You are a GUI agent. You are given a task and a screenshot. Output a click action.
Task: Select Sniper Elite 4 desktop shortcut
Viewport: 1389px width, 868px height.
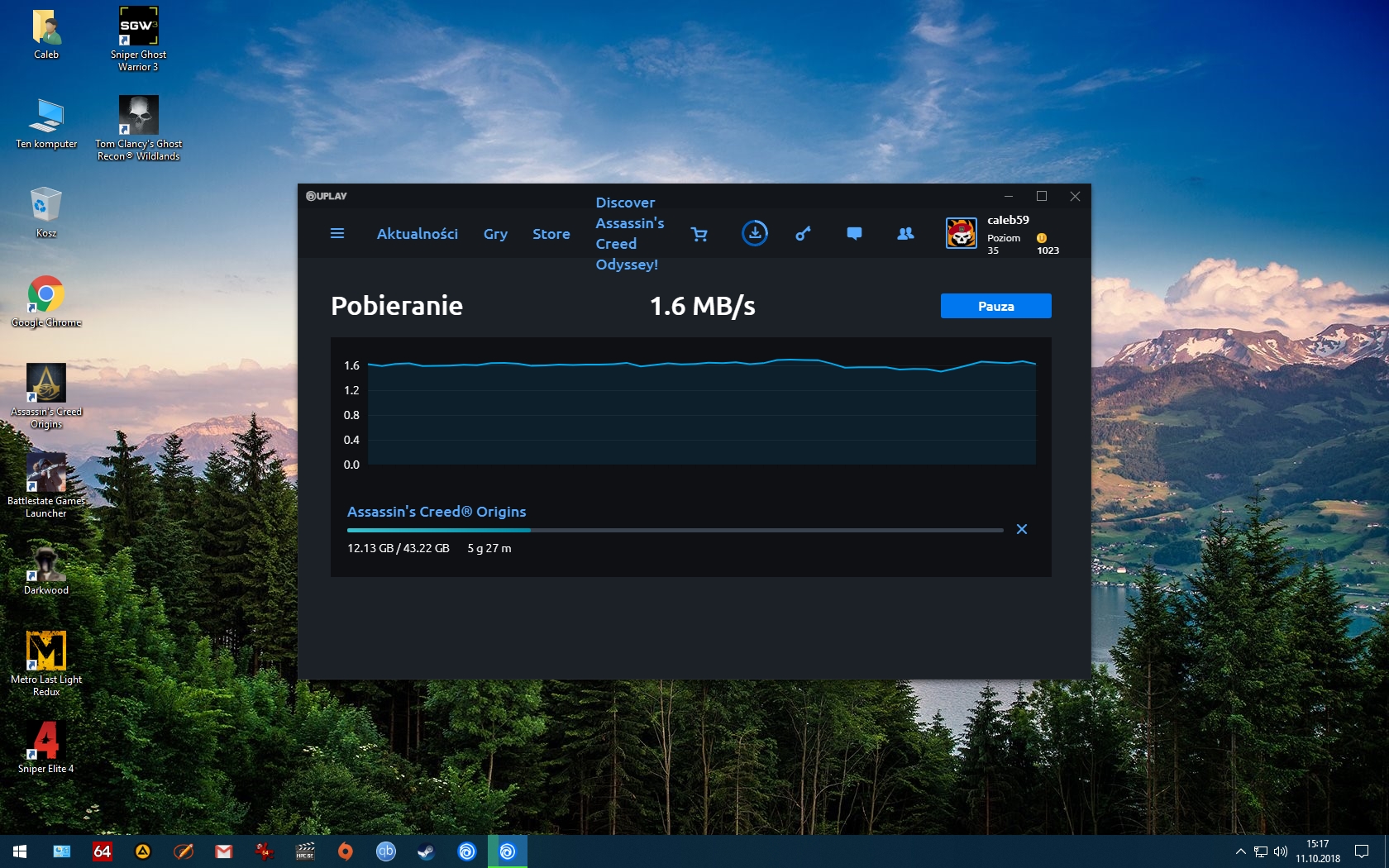pos(46,748)
